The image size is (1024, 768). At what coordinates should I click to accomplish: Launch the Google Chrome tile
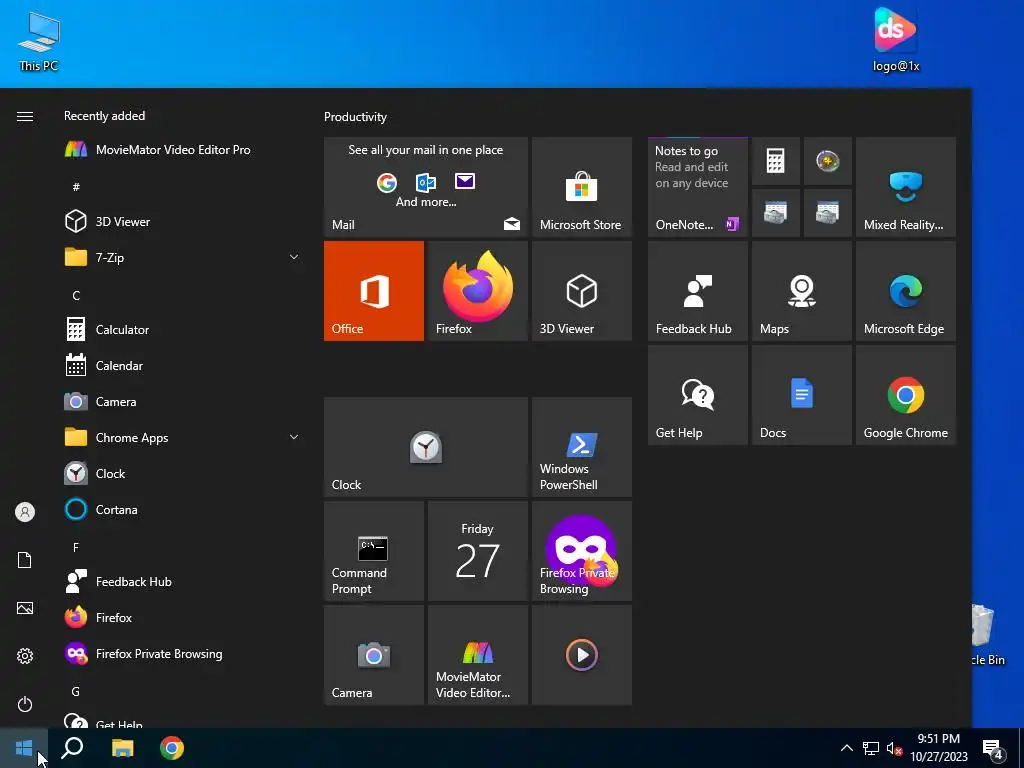906,395
